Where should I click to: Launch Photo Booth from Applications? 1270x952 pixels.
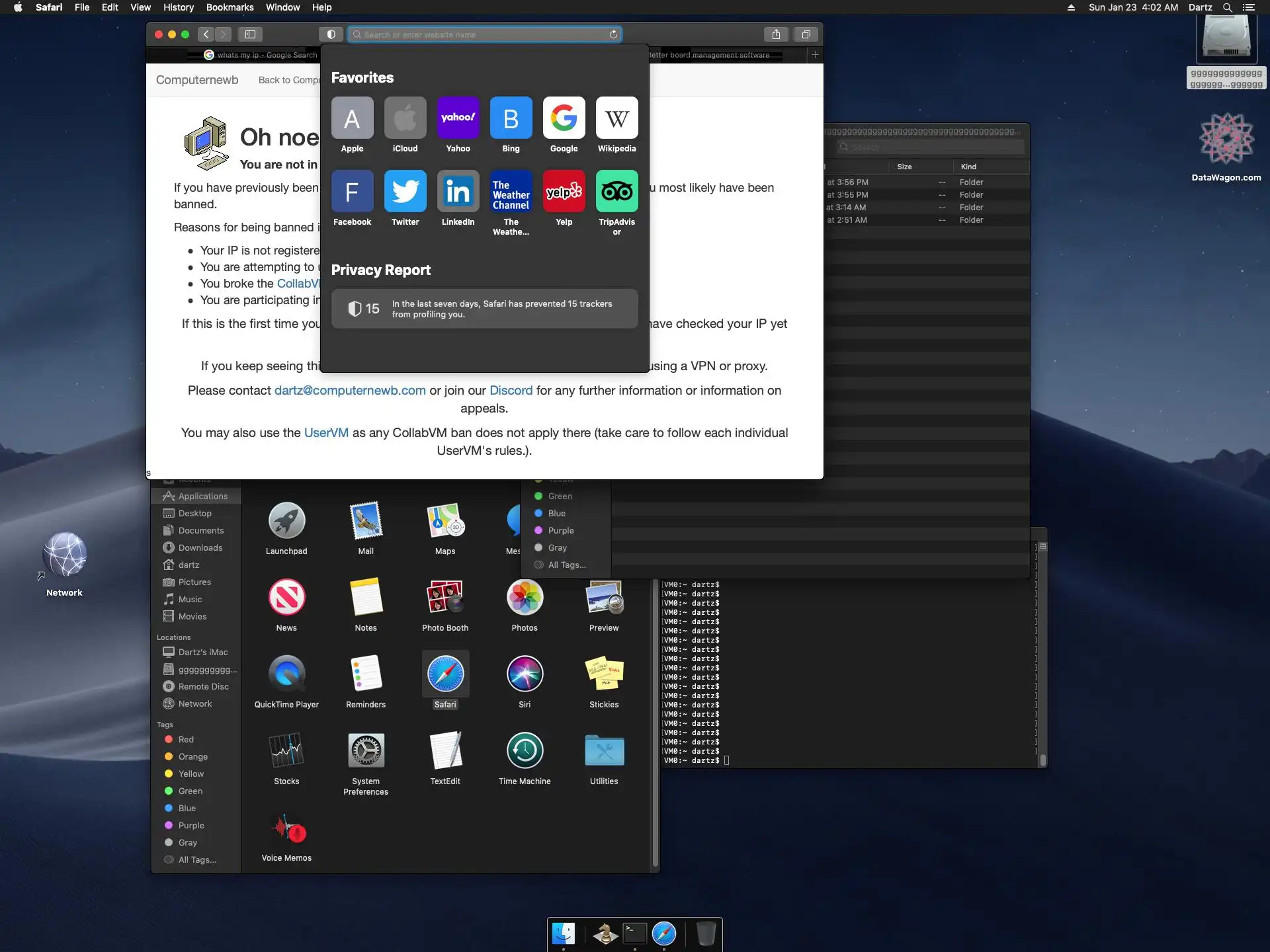[445, 598]
